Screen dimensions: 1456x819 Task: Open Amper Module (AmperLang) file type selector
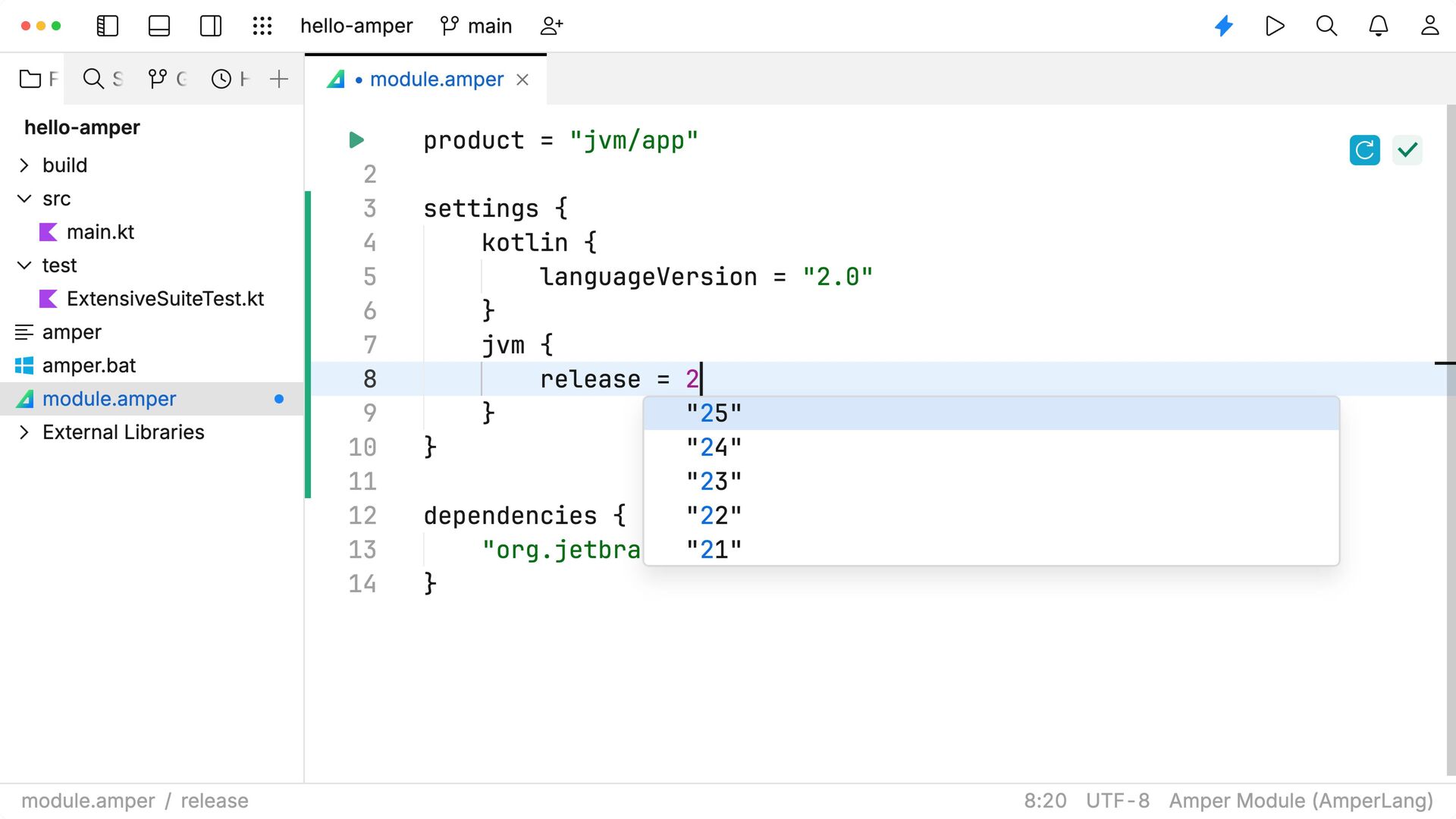point(1301,801)
